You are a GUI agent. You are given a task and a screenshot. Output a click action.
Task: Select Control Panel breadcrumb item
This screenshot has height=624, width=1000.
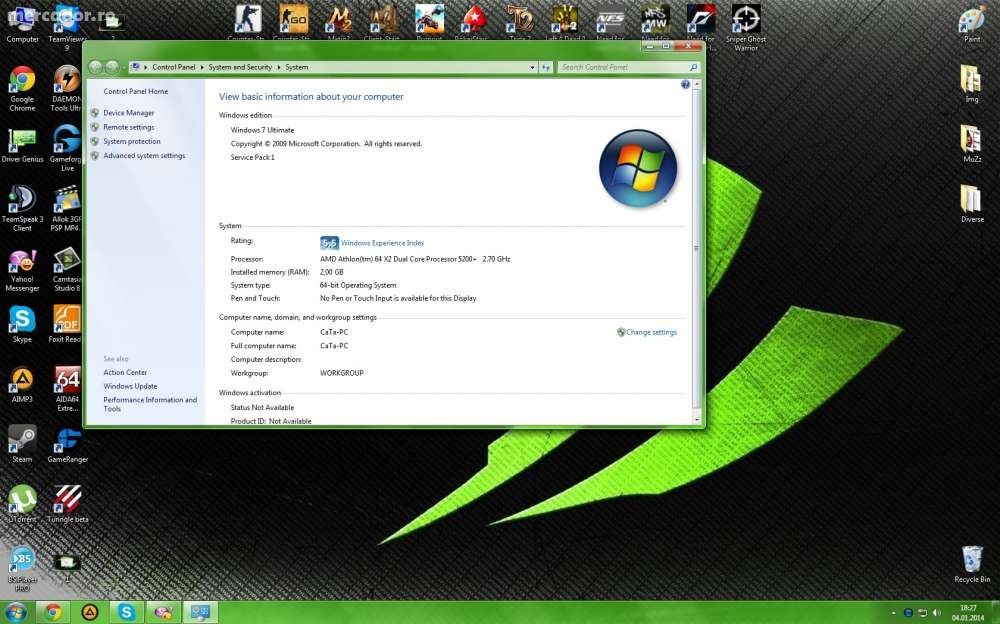(x=174, y=67)
